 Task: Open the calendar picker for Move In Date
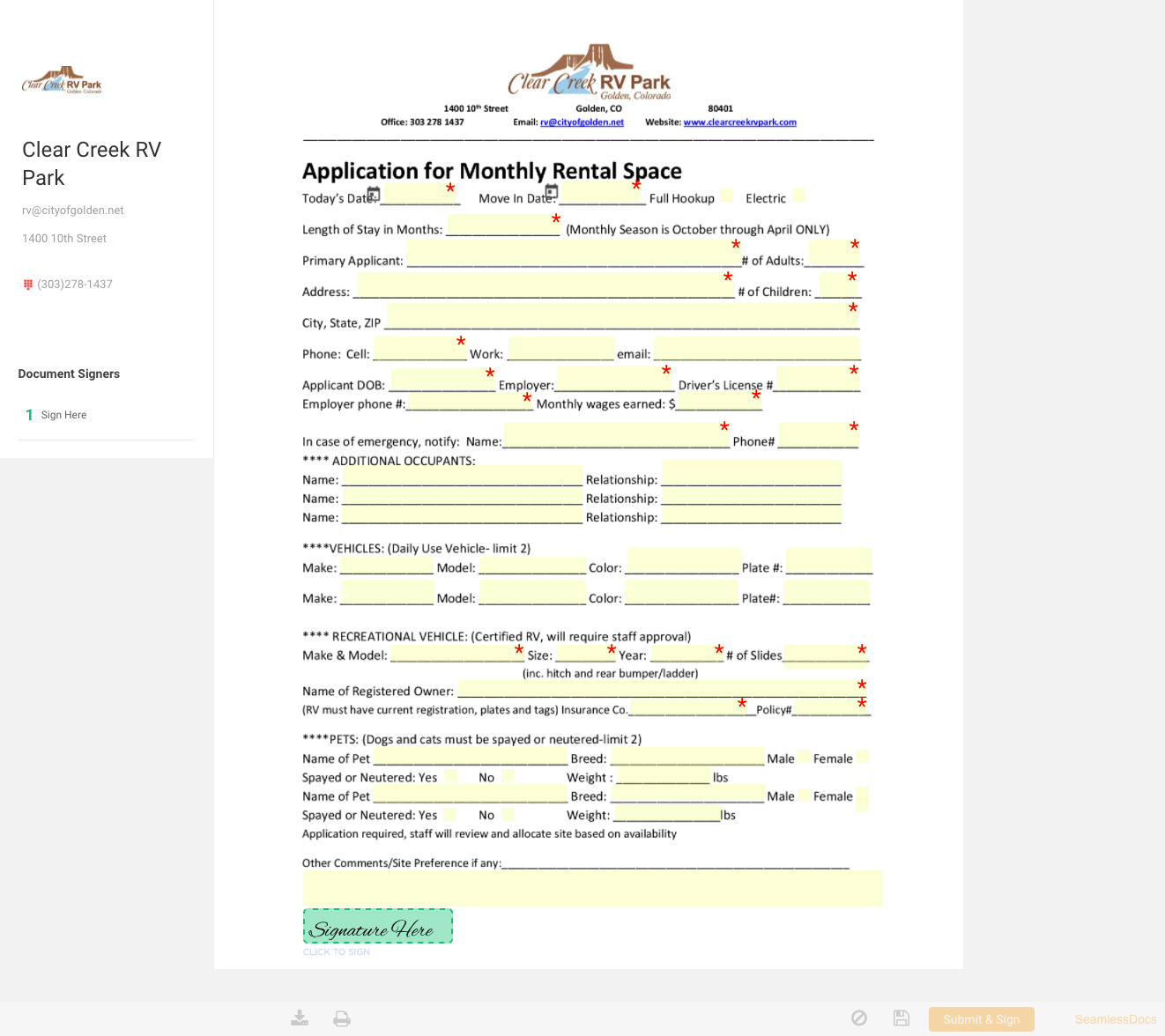coord(552,191)
